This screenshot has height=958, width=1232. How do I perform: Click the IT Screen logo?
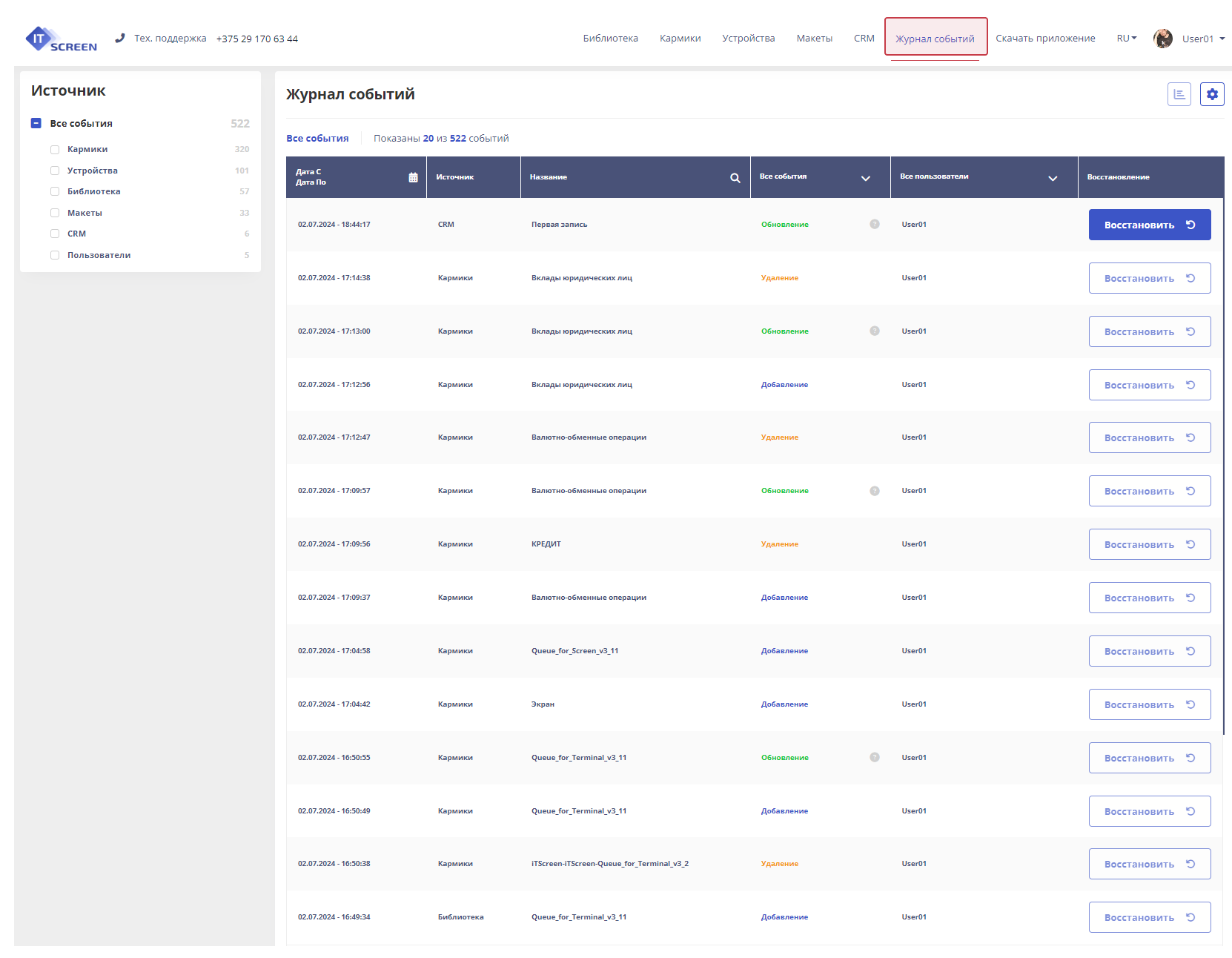[x=61, y=39]
